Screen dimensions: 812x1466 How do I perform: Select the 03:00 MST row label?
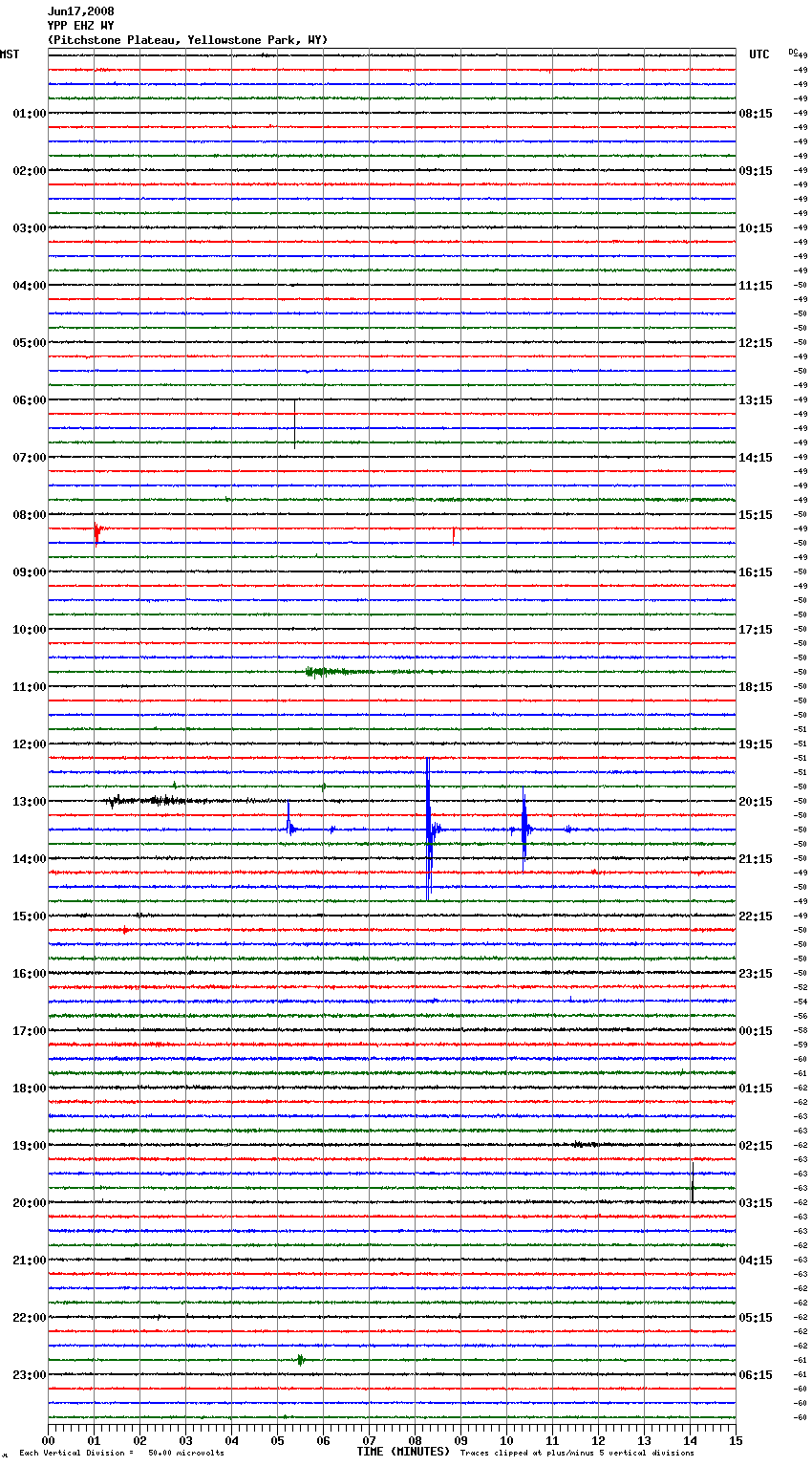(x=29, y=228)
